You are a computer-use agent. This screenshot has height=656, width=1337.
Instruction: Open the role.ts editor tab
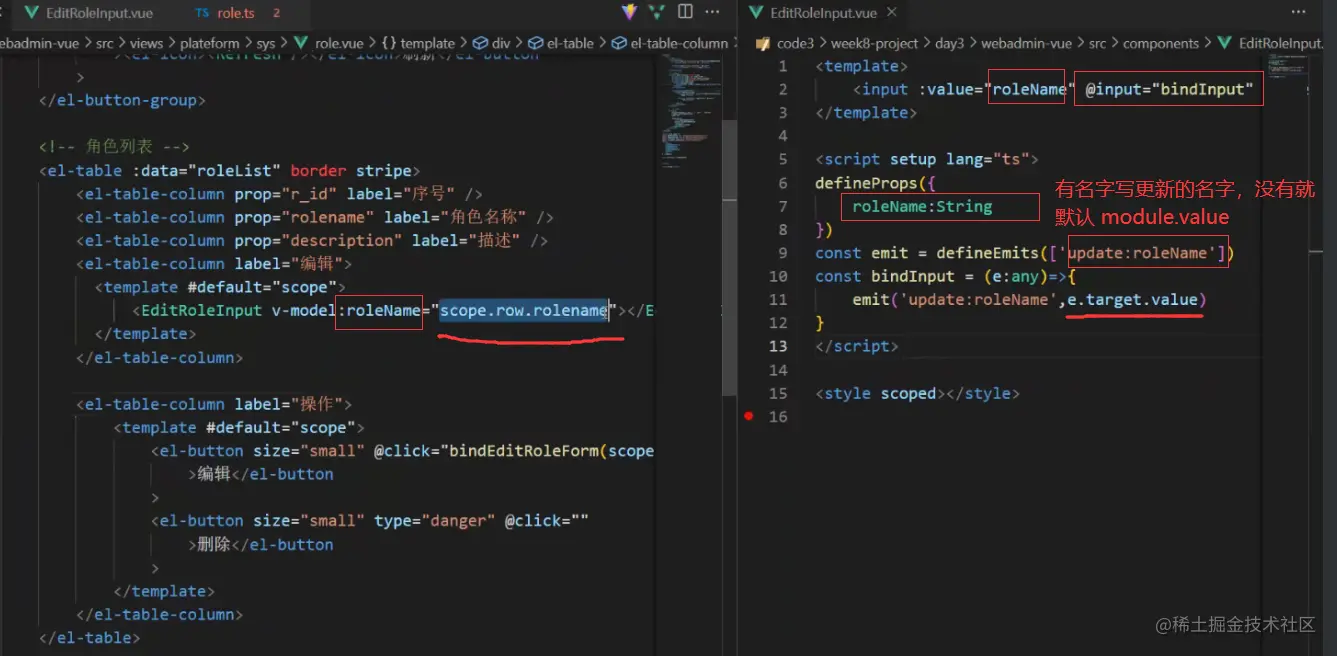point(237,13)
